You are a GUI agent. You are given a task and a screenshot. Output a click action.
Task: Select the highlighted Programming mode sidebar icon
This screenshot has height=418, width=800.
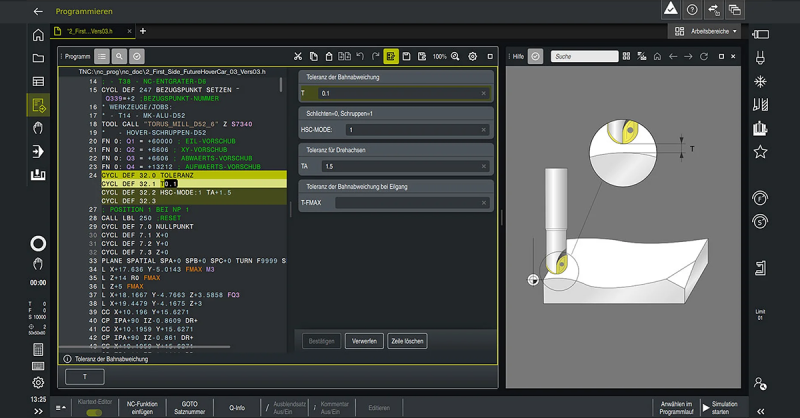38,105
